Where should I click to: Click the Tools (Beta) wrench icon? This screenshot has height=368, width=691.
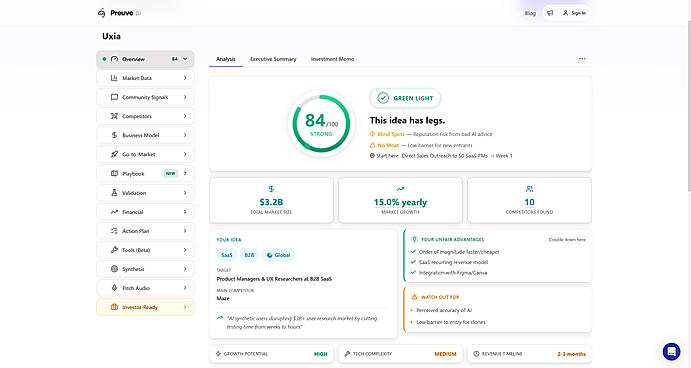coord(114,250)
